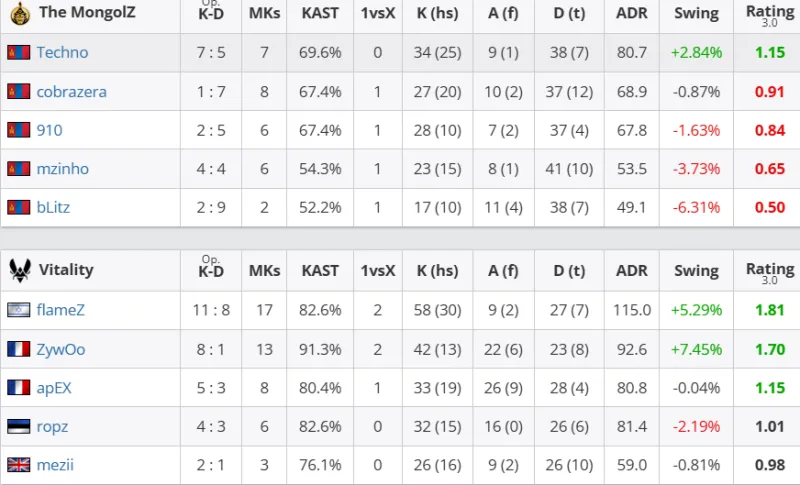
Task: Click Estonian flag next to ropz
Action: click(18, 426)
